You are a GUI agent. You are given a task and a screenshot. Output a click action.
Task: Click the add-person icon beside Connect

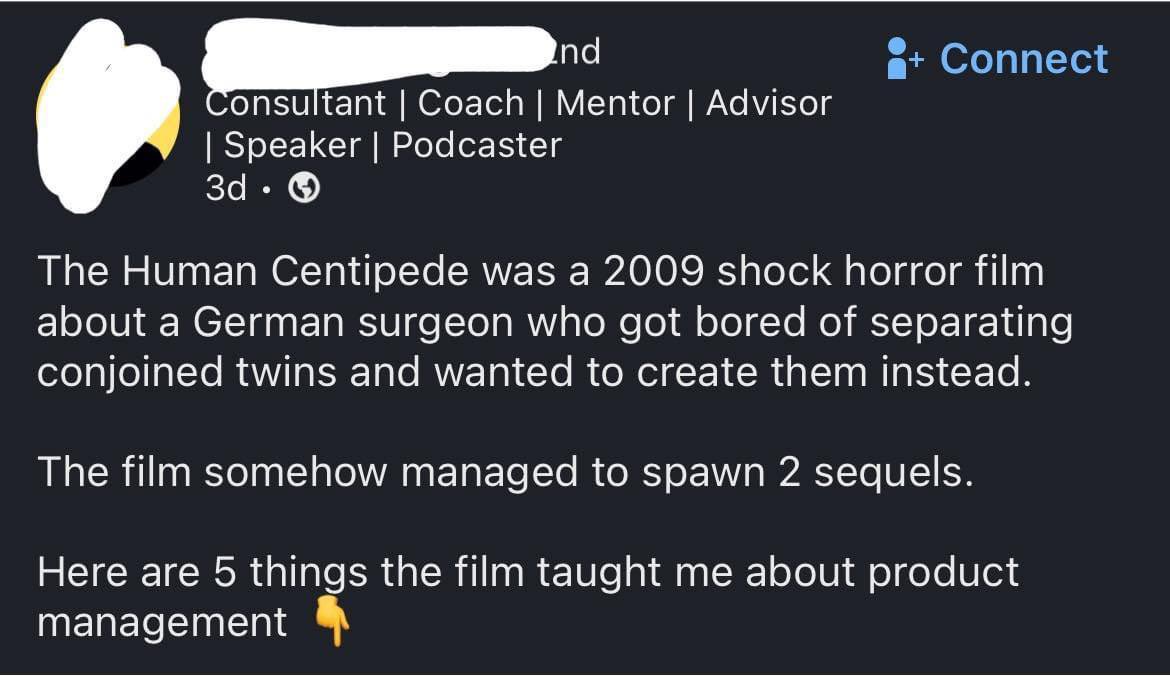pyautogui.click(x=903, y=58)
